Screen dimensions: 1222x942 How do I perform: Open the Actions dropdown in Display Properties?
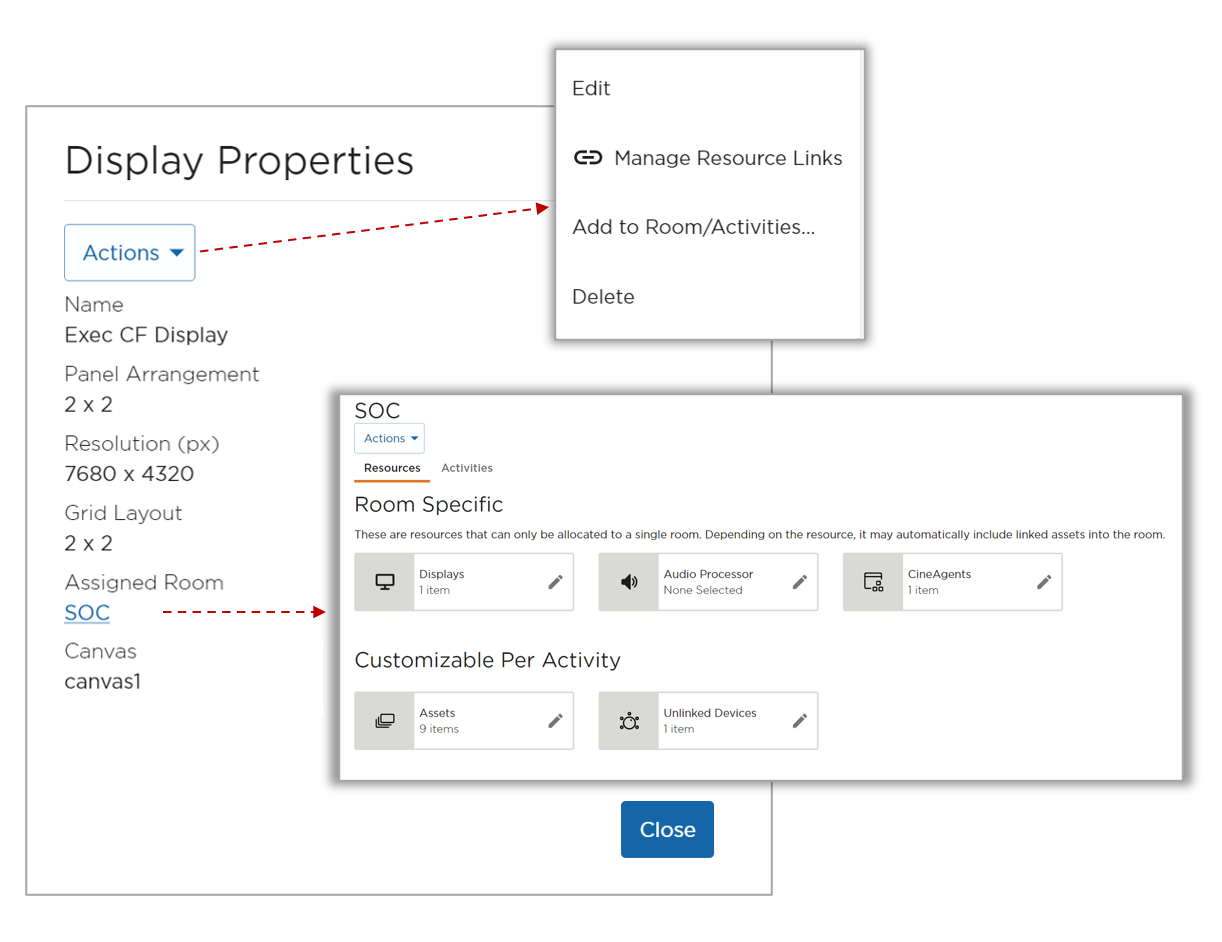pyautogui.click(x=129, y=252)
